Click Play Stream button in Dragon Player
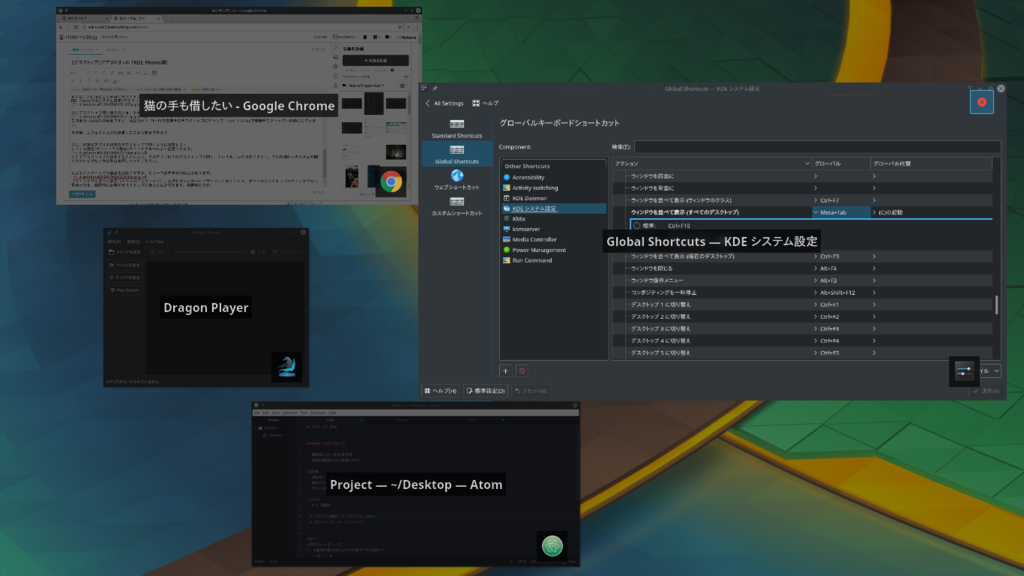 tap(124, 290)
